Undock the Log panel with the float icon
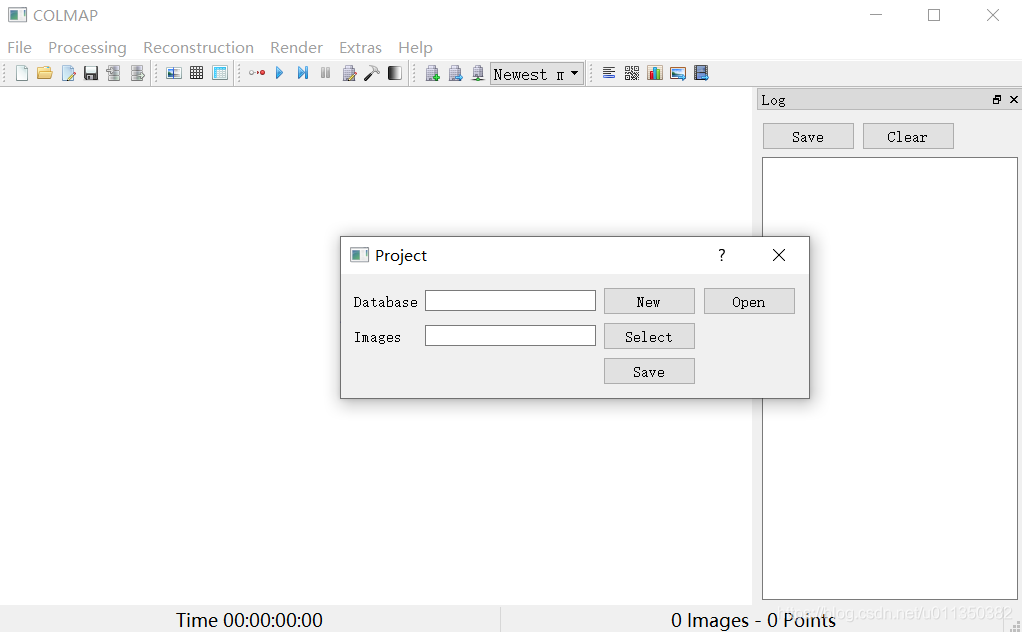 pyautogui.click(x=996, y=99)
